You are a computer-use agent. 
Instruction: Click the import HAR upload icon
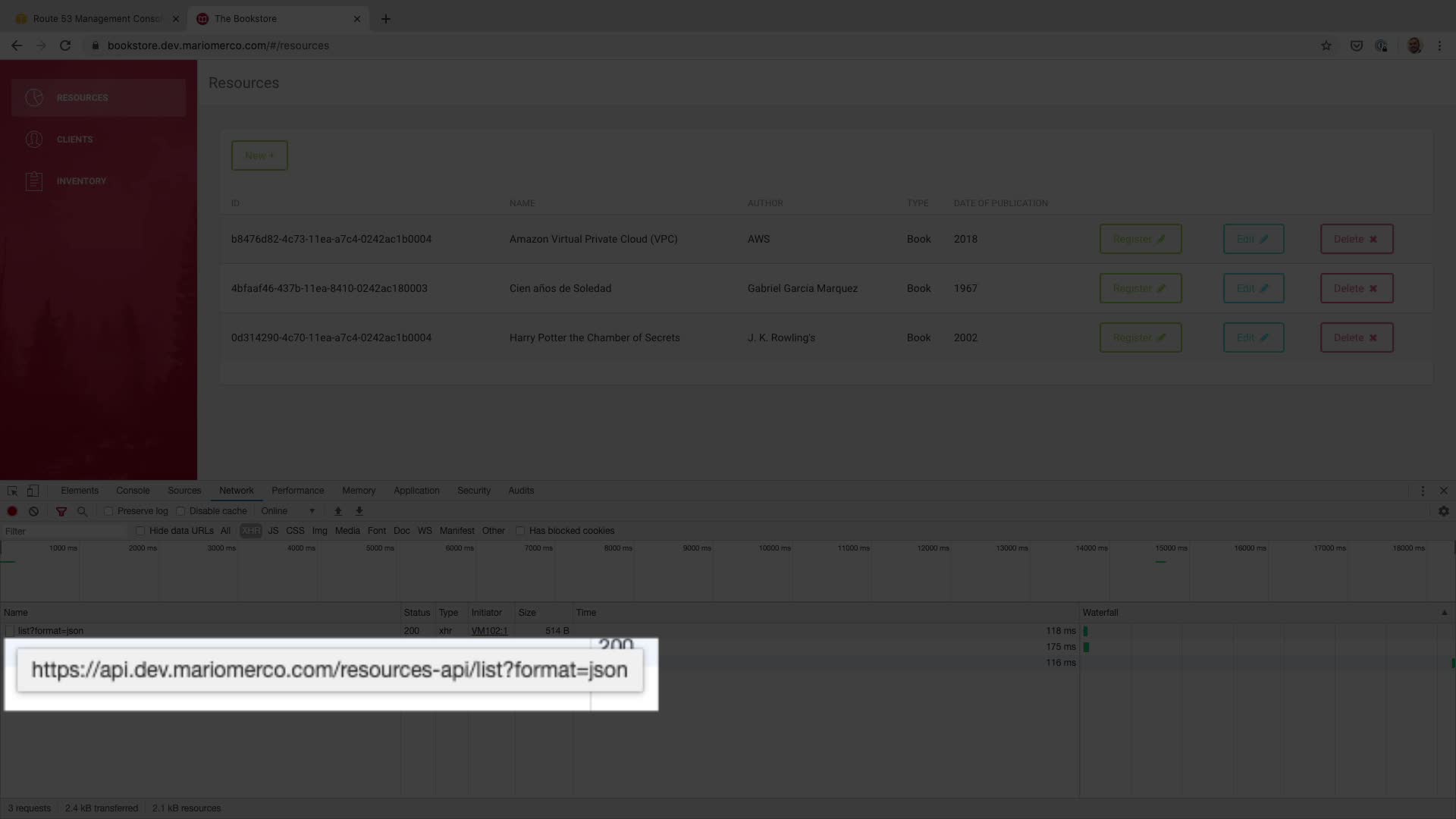point(338,511)
